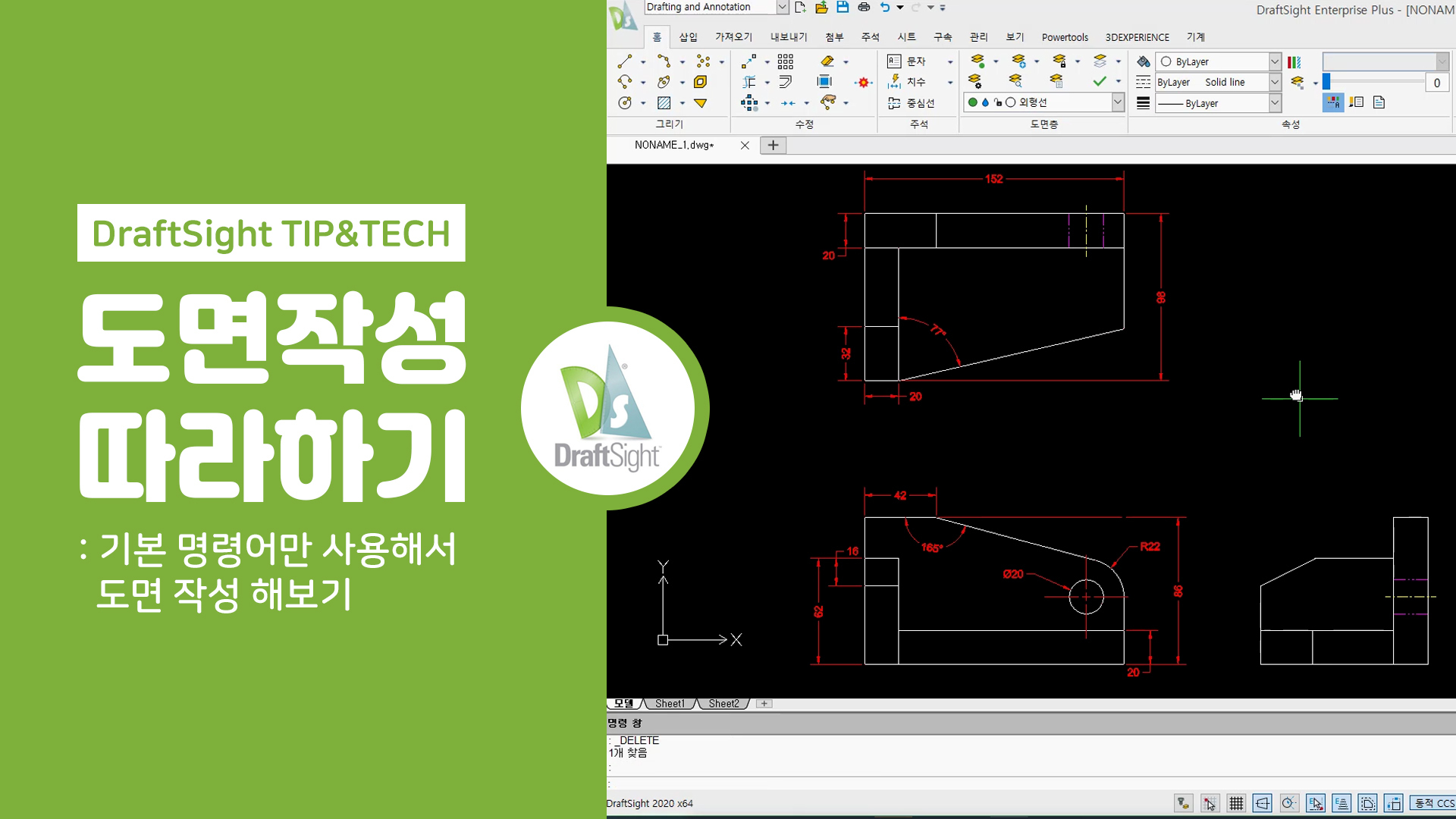Open the ByLayer line color dropdown
The height and width of the screenshot is (819, 1456).
coord(1275,61)
